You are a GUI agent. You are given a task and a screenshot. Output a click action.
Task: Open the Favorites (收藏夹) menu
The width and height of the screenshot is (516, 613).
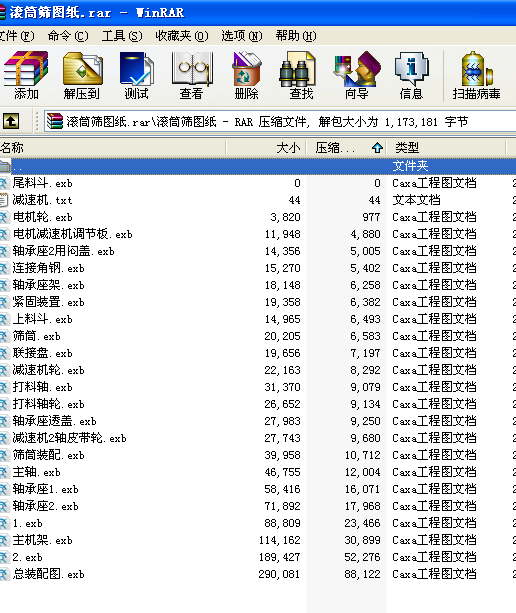(182, 36)
